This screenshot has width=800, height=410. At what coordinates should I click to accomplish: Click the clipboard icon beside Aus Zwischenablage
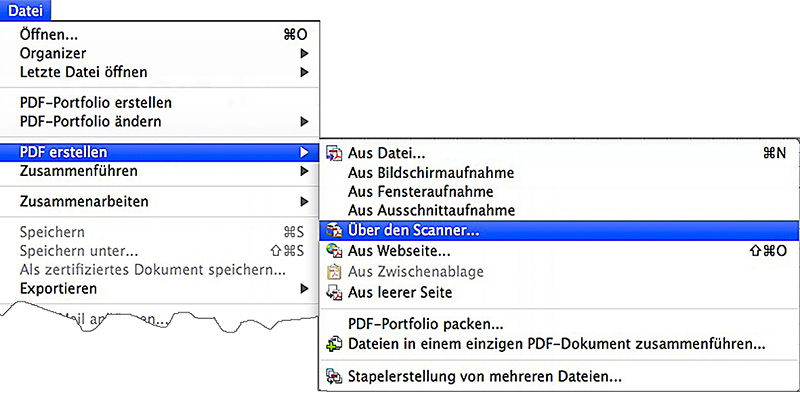[x=334, y=272]
